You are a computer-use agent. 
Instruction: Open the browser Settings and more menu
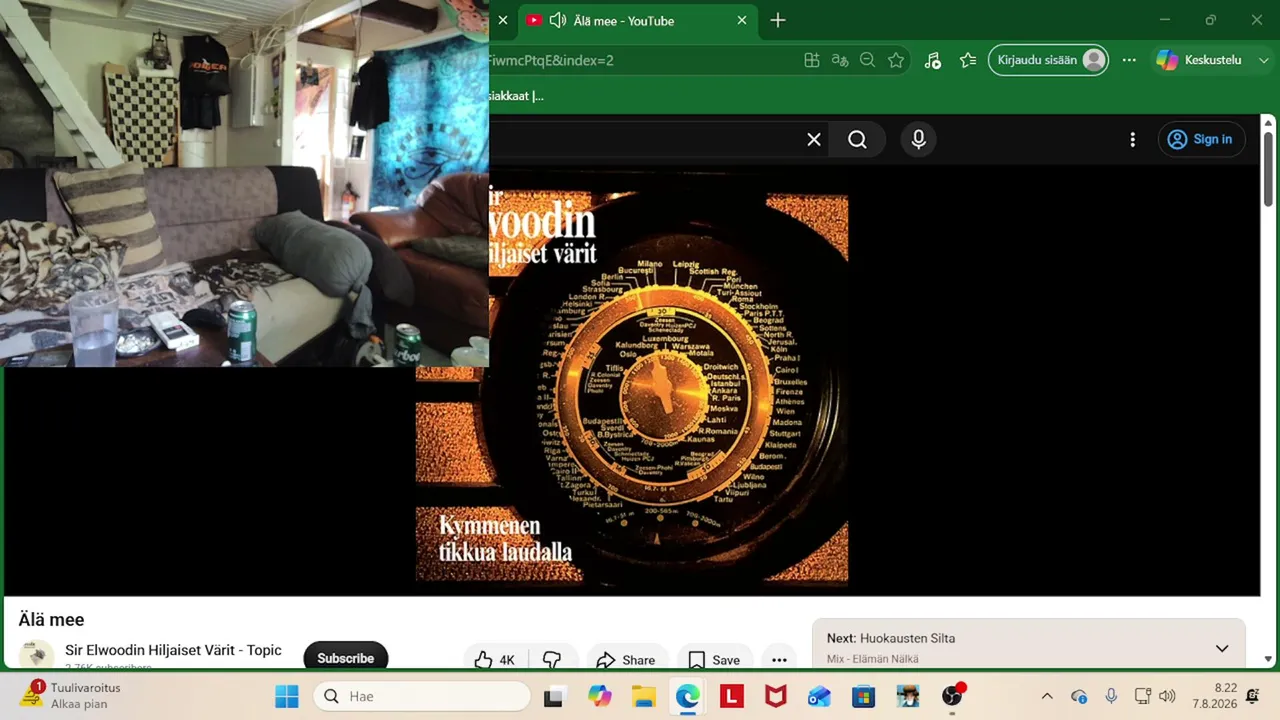tap(1129, 60)
